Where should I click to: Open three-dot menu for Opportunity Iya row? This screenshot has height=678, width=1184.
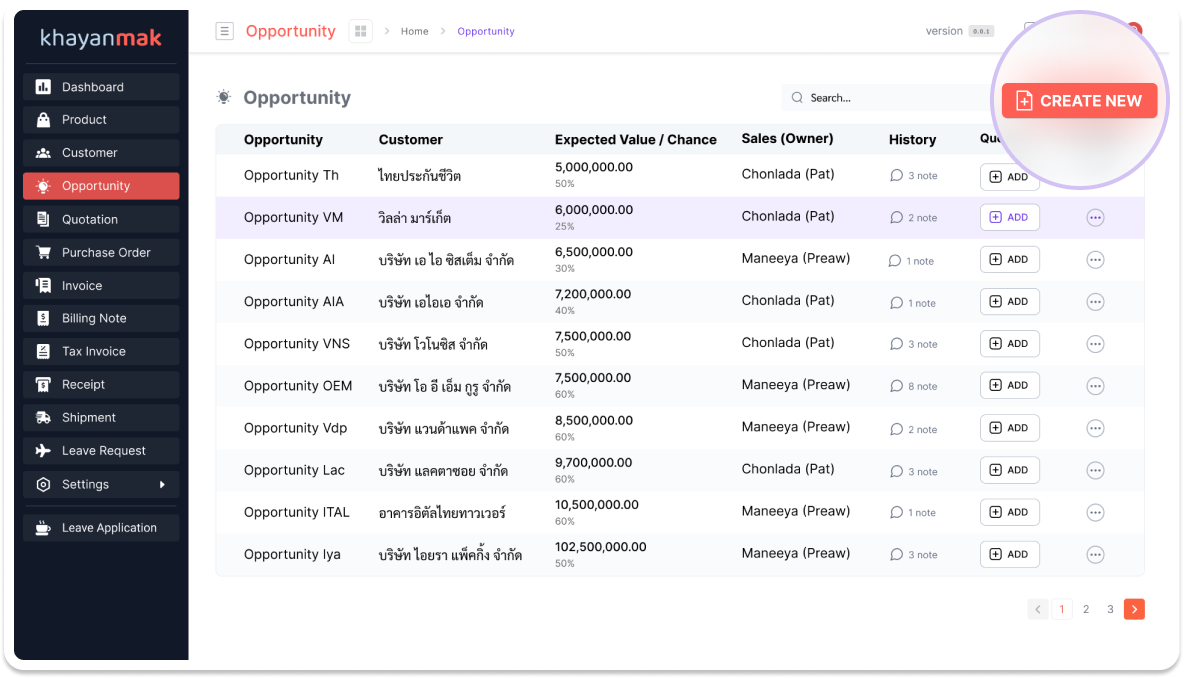coord(1095,555)
